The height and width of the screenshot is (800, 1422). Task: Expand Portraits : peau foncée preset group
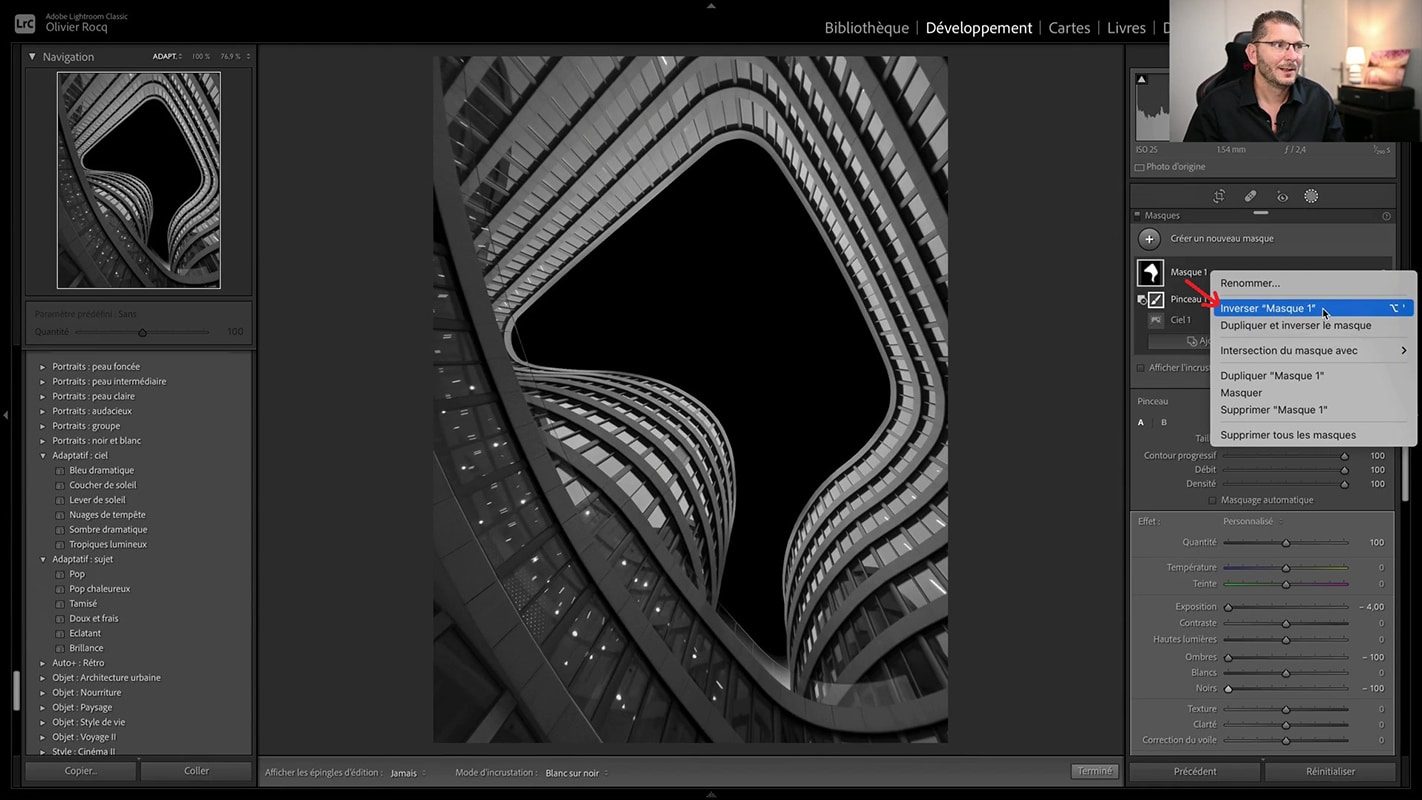point(42,367)
